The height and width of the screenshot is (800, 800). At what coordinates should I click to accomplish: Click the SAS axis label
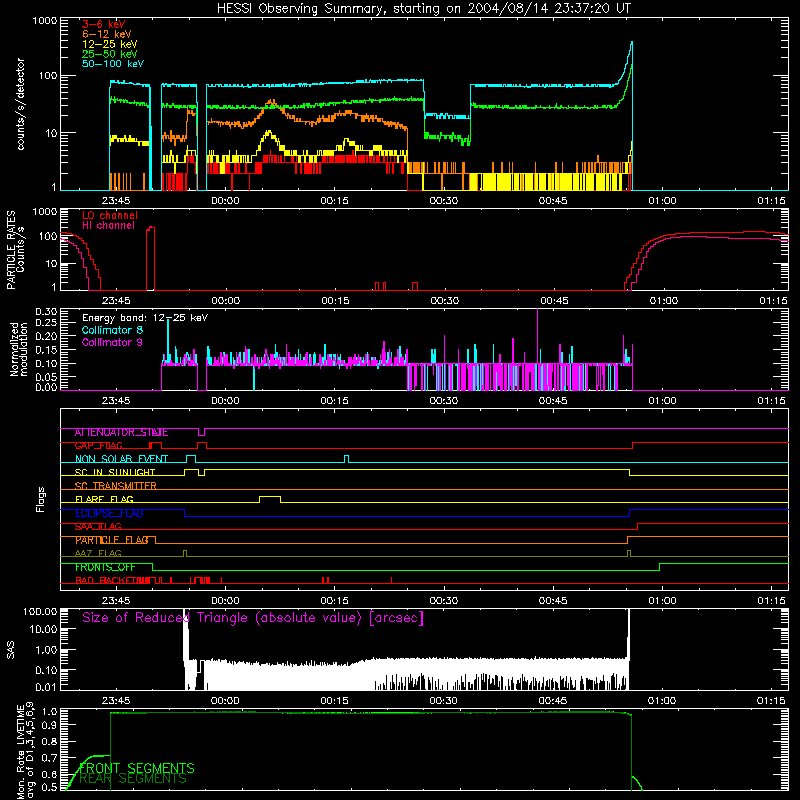coord(10,650)
